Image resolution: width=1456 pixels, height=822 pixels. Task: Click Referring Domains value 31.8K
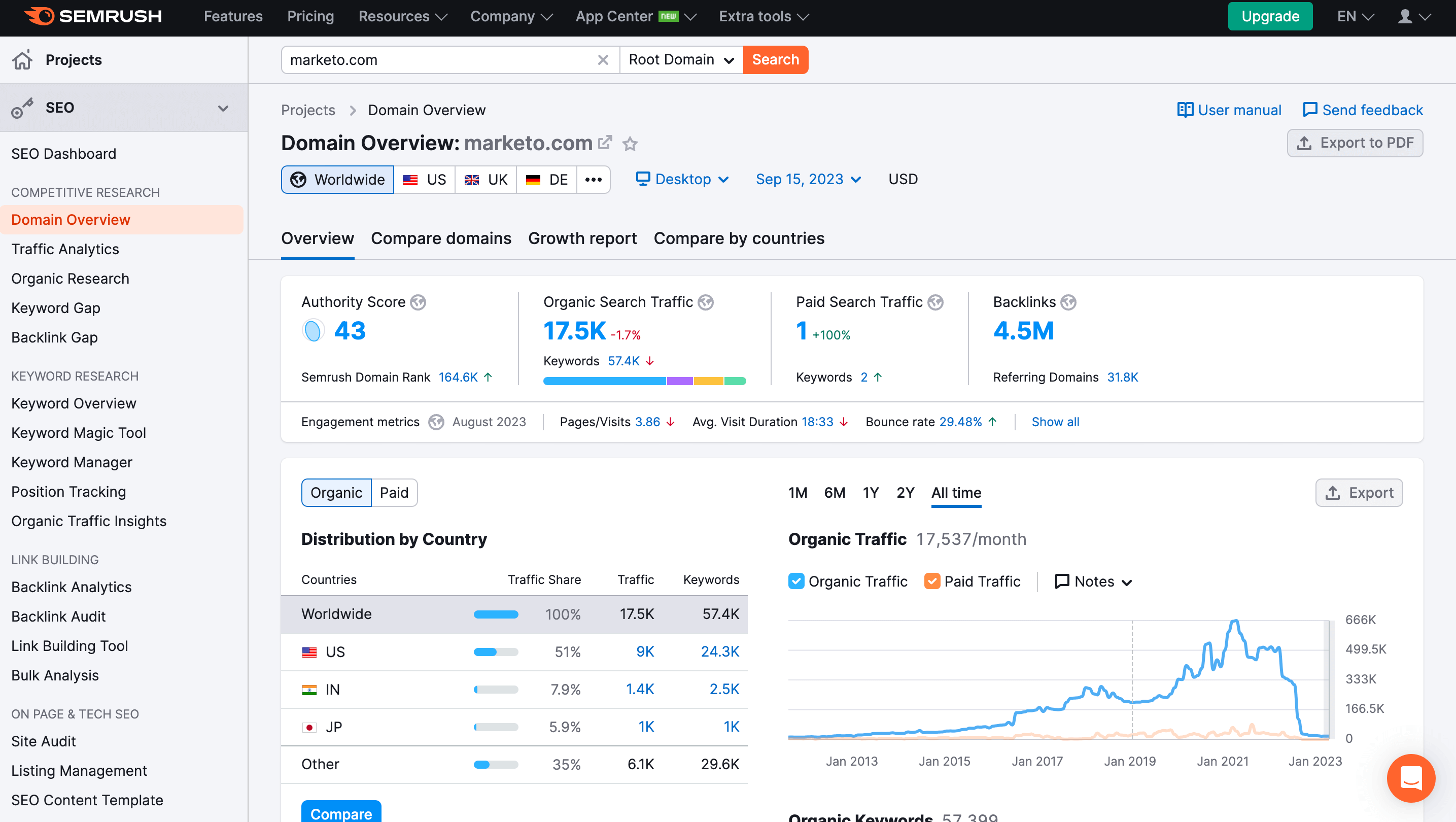click(1122, 377)
